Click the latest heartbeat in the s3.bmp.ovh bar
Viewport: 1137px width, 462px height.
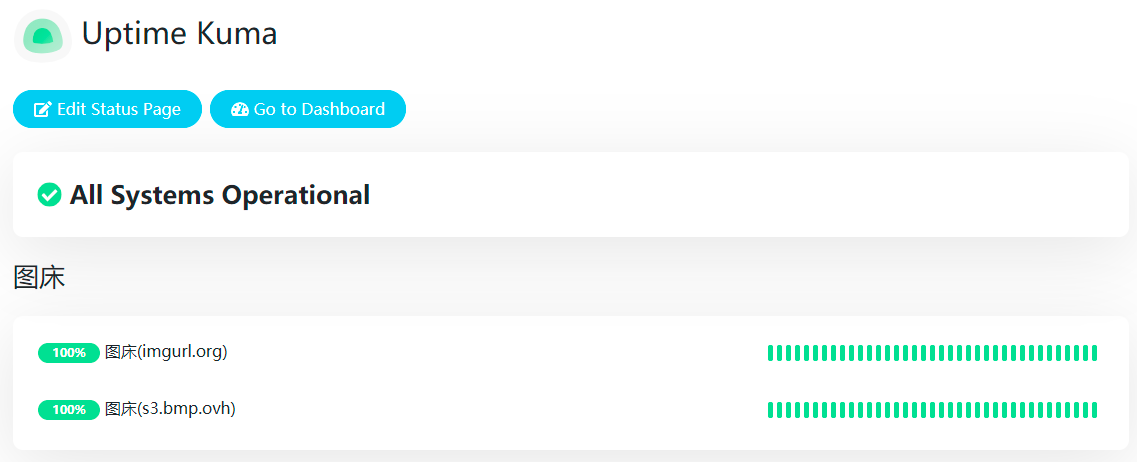click(x=1095, y=410)
